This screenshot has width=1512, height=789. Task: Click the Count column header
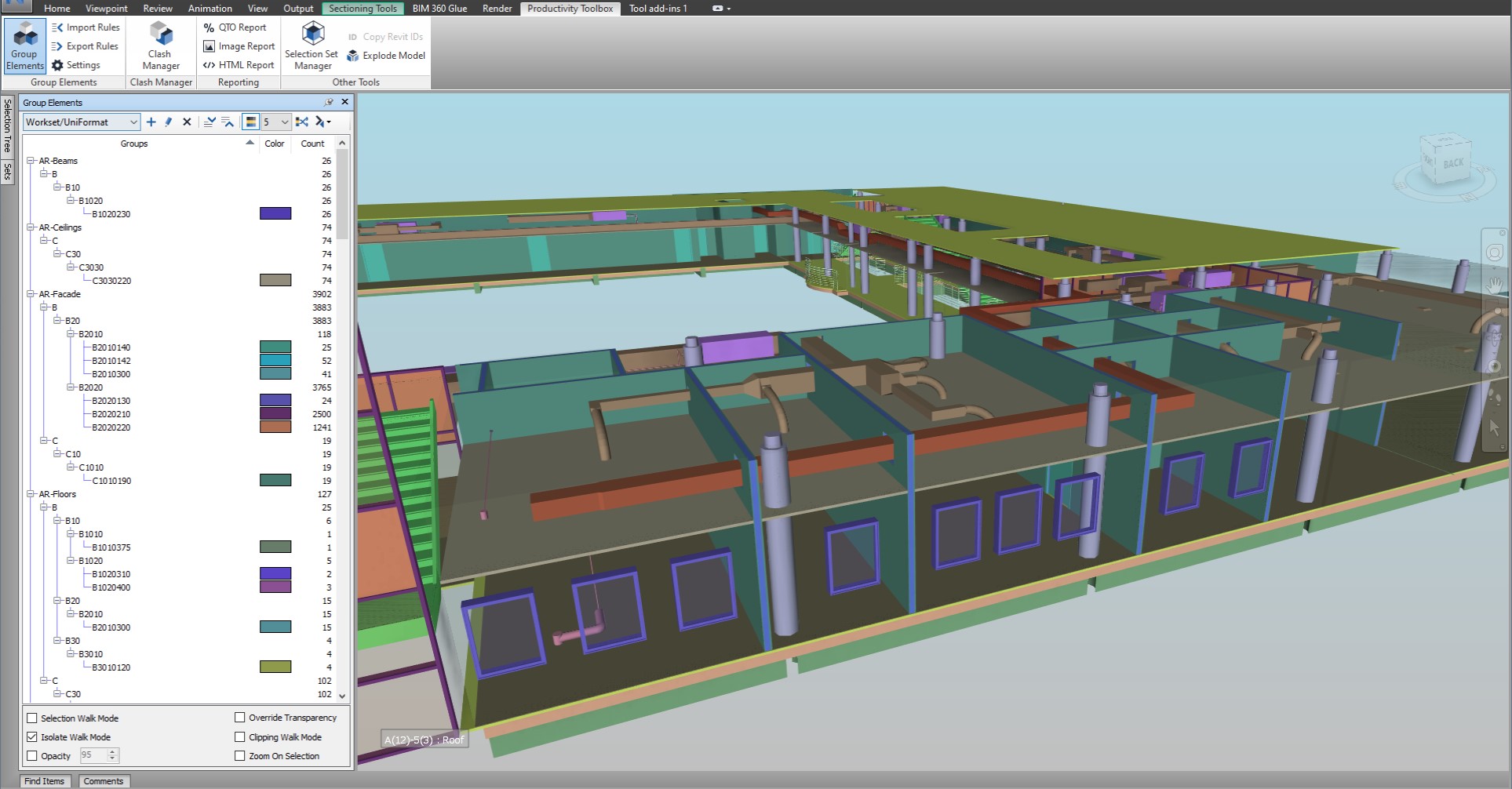point(312,144)
